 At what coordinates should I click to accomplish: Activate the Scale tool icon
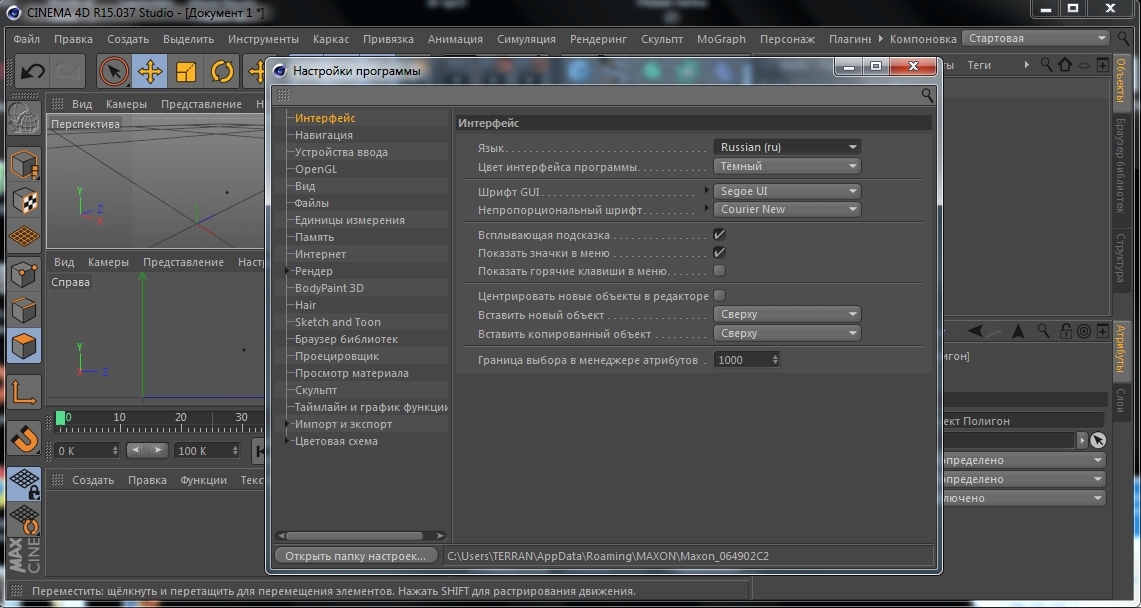[x=186, y=71]
